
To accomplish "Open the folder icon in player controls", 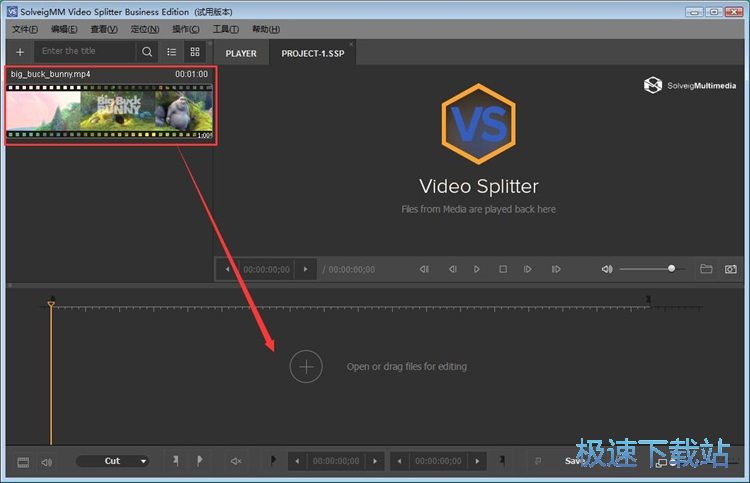I will coord(706,269).
